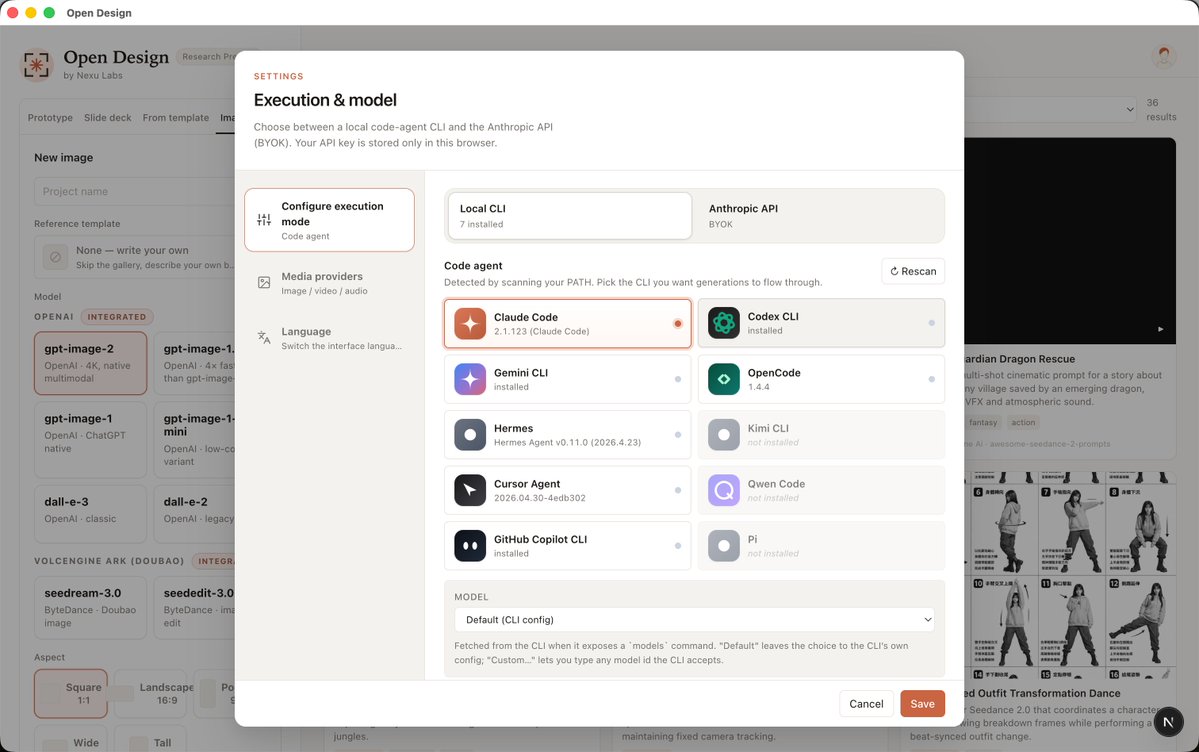This screenshot has height=752, width=1199.
Task: Click the OpenCode diamond icon
Action: [x=723, y=379]
